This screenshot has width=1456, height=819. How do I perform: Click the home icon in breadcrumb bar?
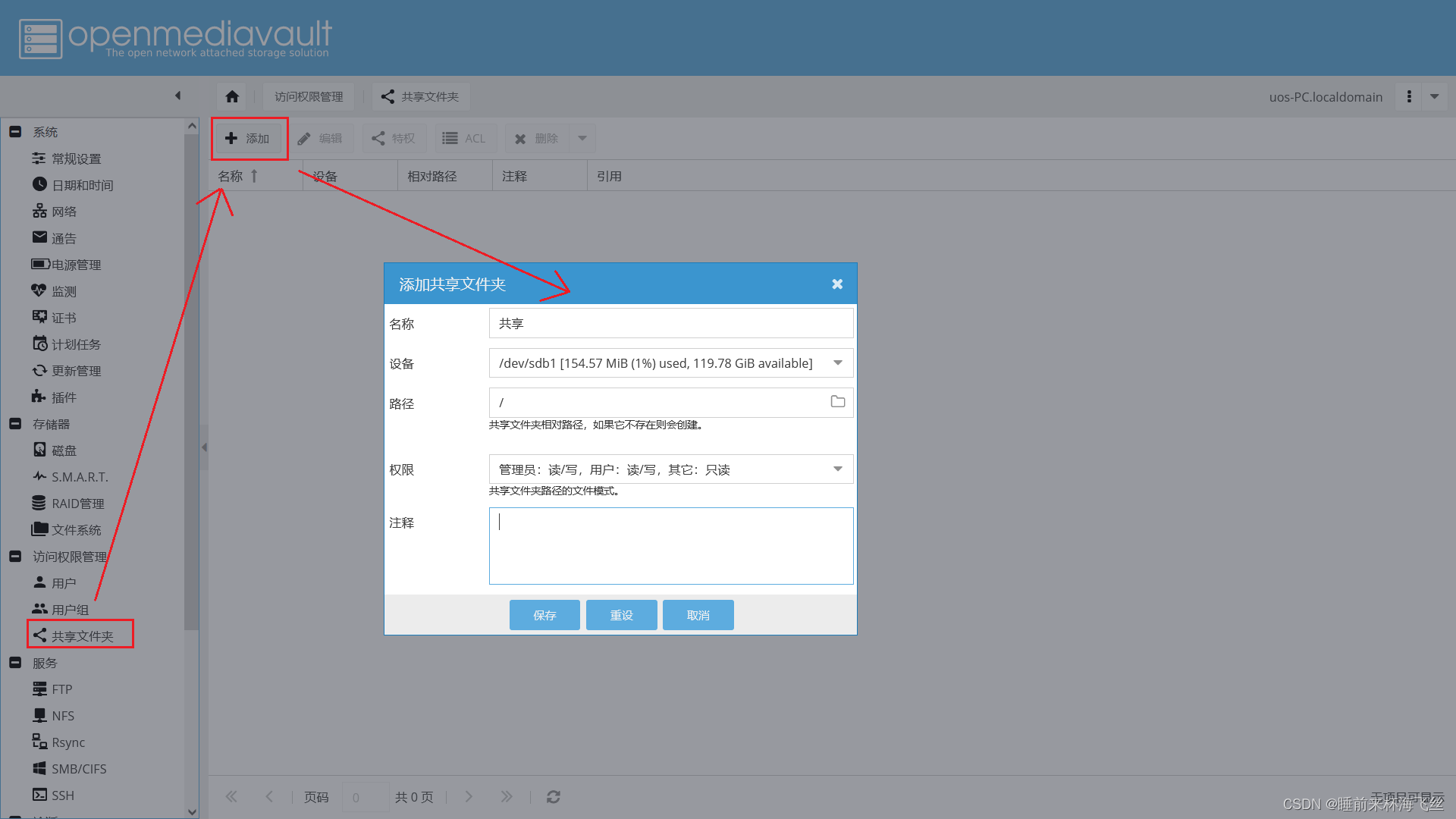coord(232,96)
